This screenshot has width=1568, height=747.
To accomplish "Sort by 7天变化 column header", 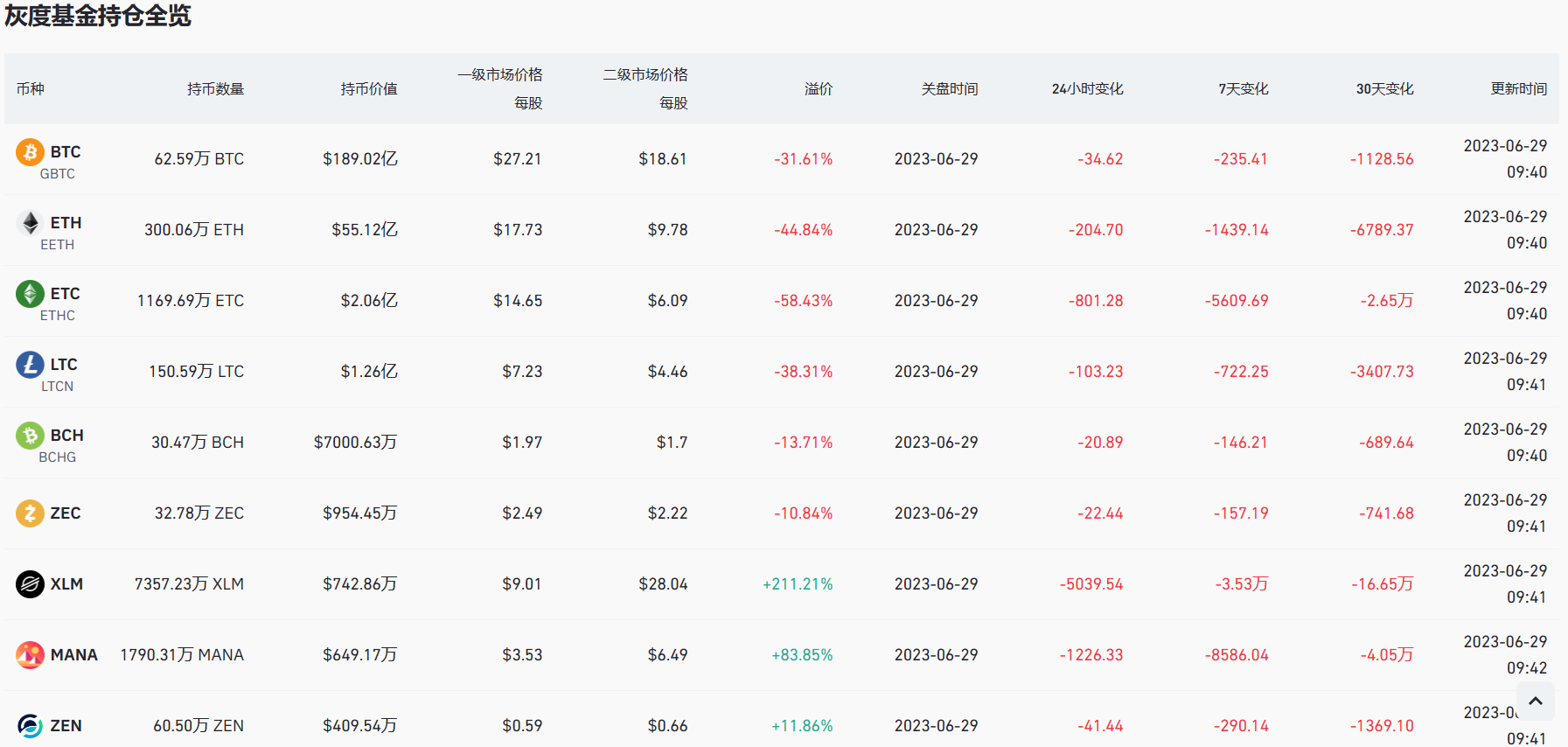I will click(1243, 89).
